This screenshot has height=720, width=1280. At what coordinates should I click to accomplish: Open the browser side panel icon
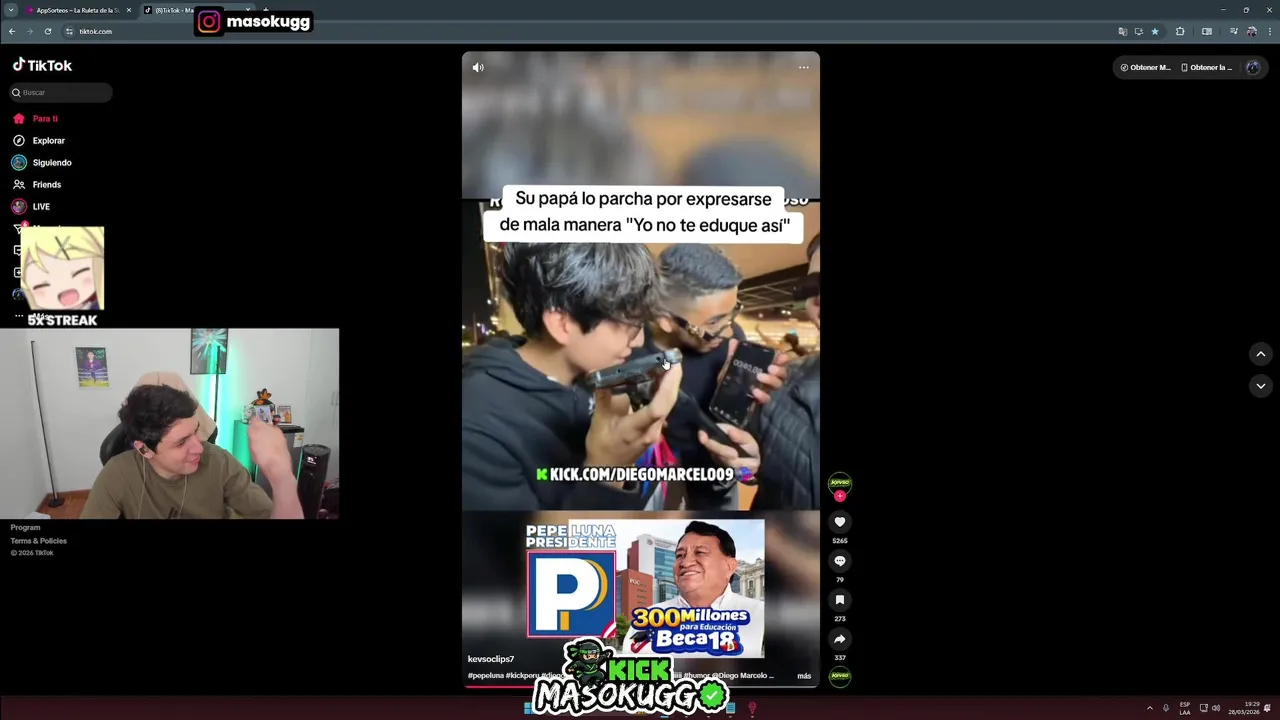(1207, 31)
